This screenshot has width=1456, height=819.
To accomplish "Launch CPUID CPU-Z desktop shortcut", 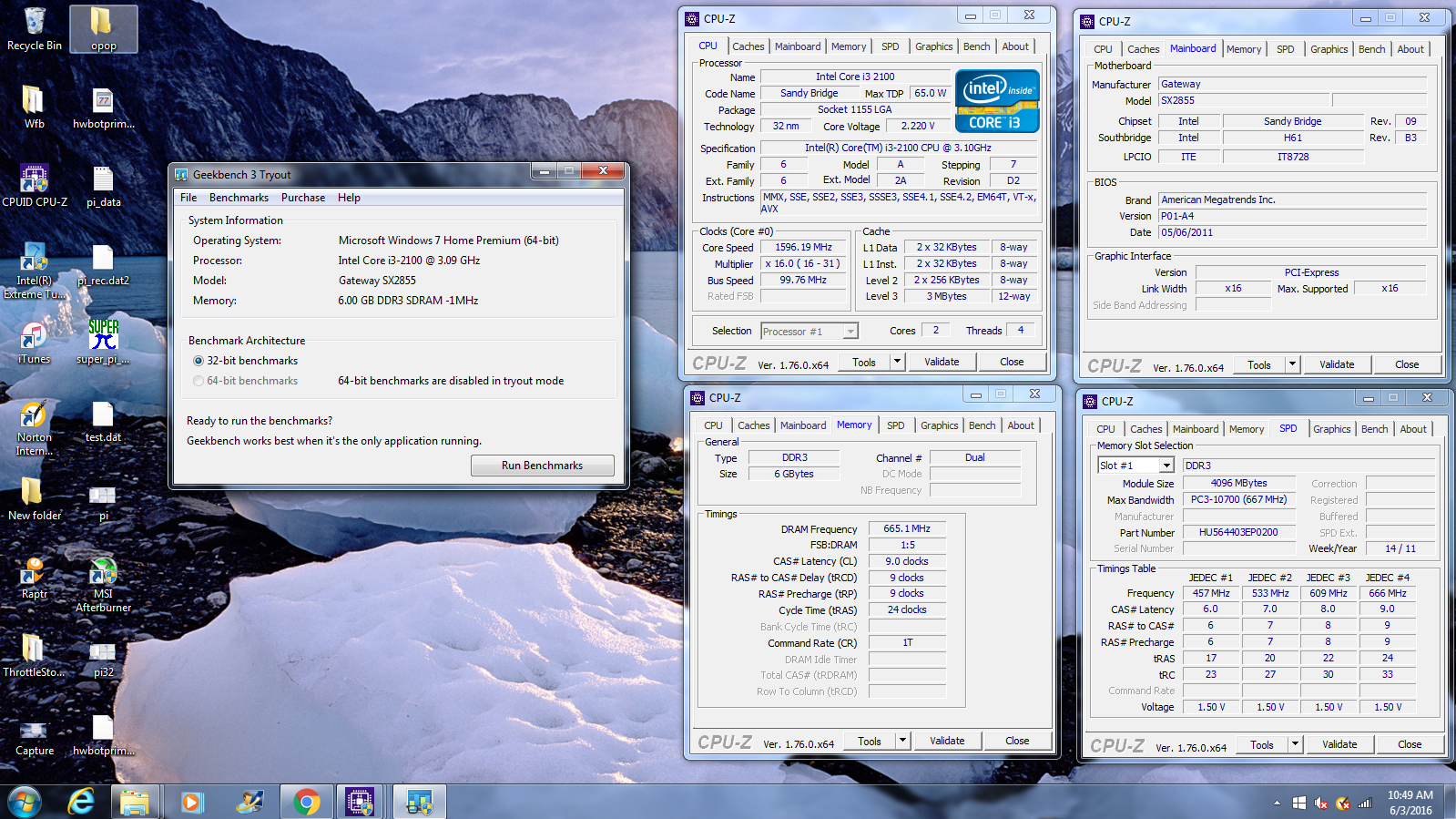I will coord(34,186).
